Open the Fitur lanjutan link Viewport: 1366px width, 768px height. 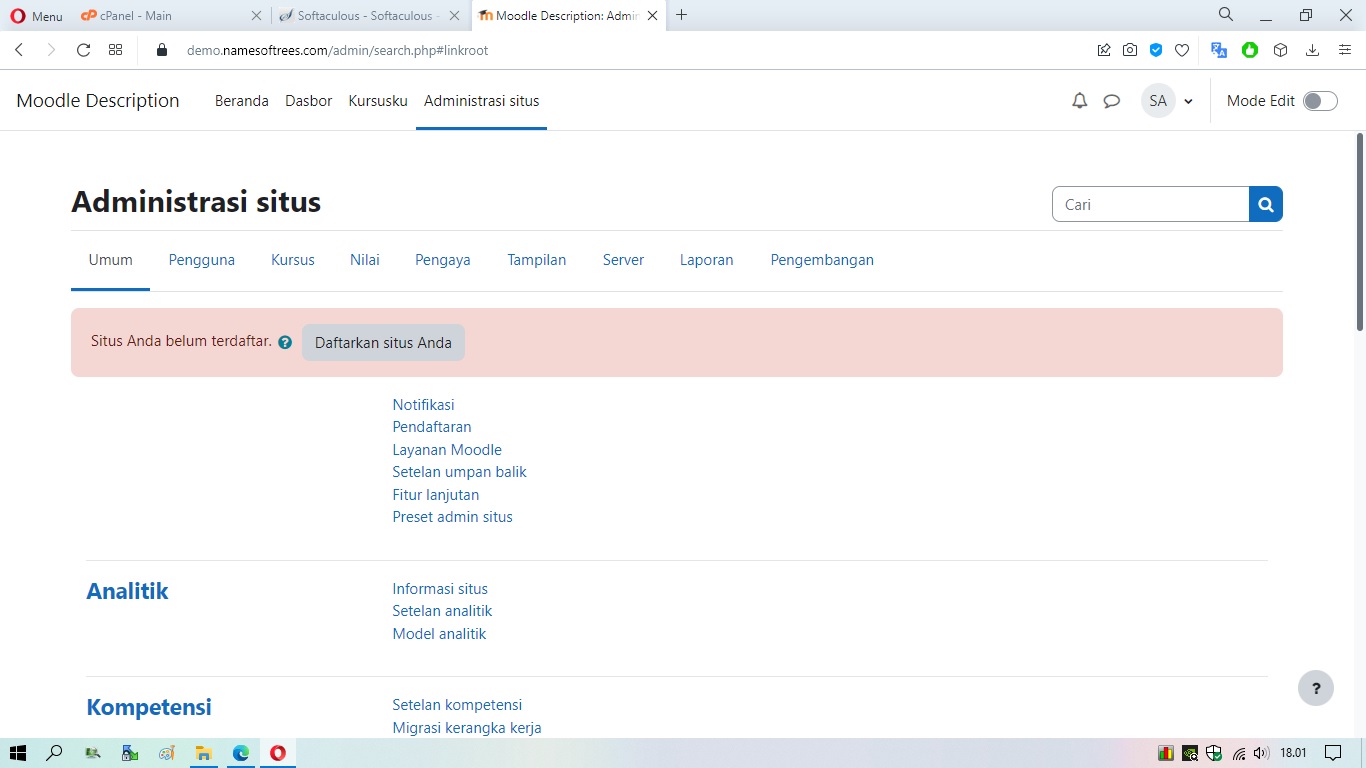(x=436, y=495)
